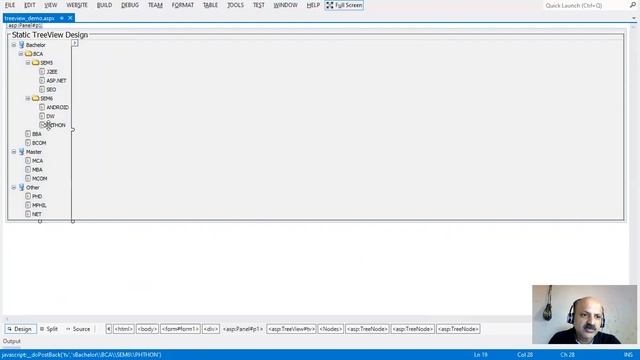Screen dimensions: 640x360
Task: Select the MPHIL node label
Action: (39, 205)
